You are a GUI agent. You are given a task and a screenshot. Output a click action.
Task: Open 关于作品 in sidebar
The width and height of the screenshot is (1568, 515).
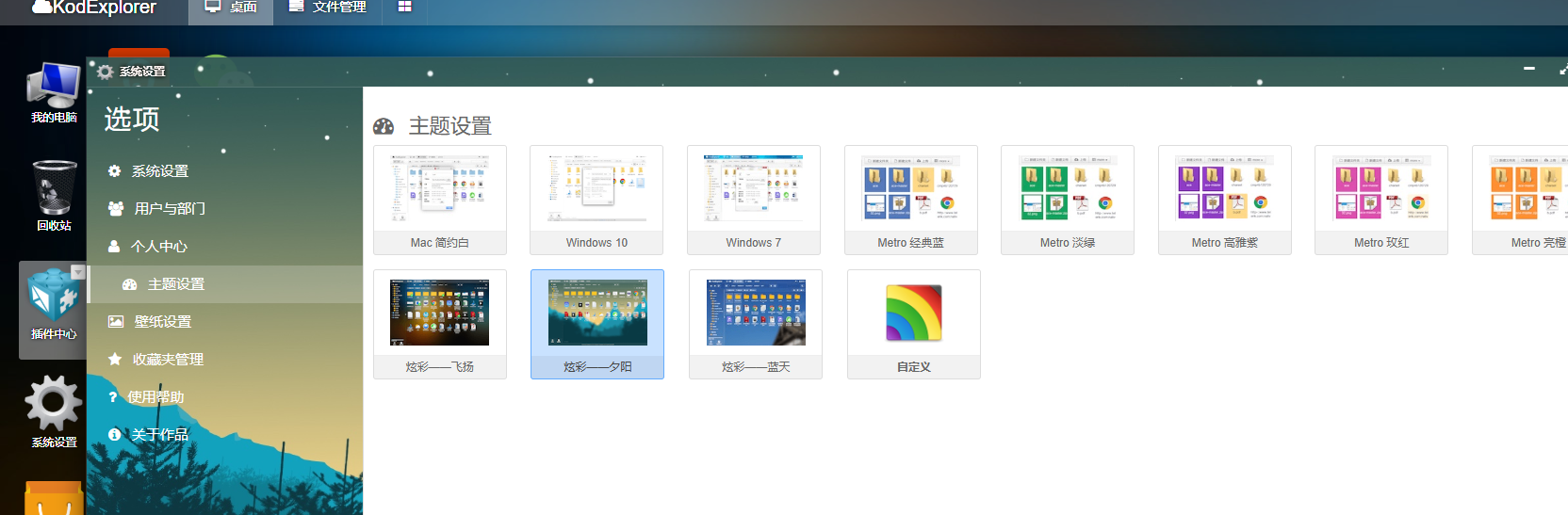224,435
